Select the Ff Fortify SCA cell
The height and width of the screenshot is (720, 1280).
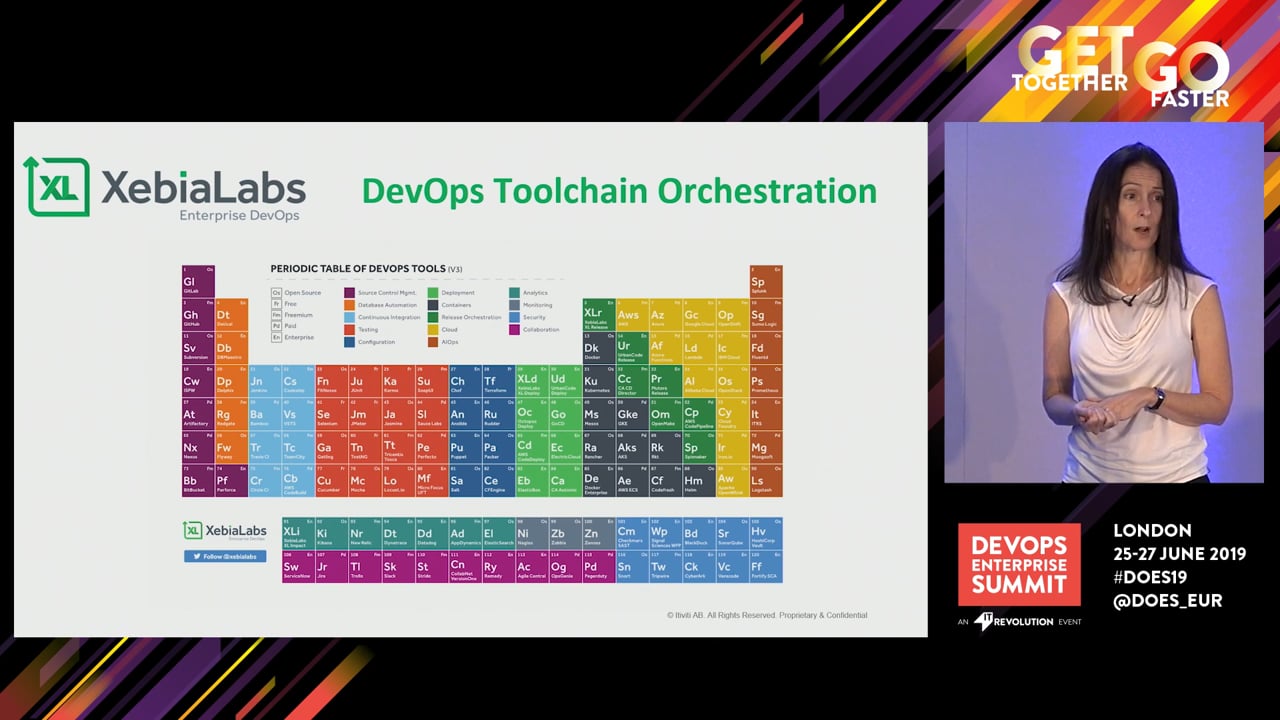(766, 566)
